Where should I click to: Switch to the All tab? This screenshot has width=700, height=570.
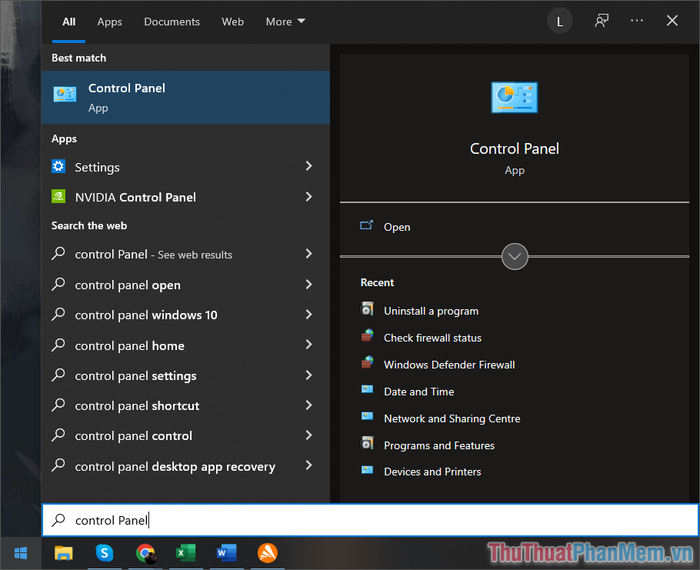69,21
